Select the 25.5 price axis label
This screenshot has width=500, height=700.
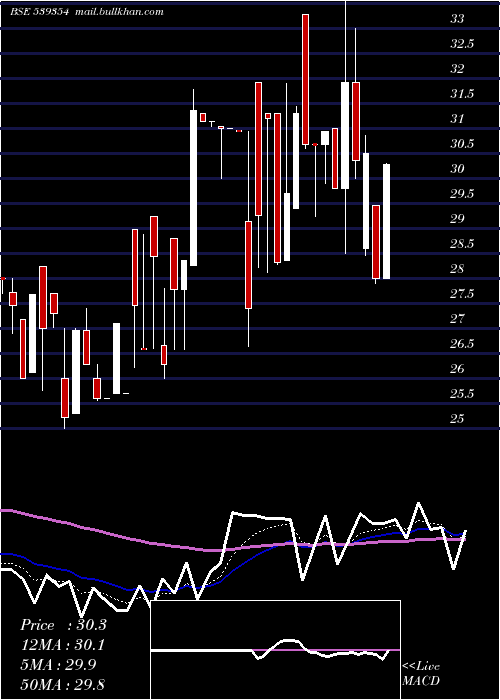462,394
